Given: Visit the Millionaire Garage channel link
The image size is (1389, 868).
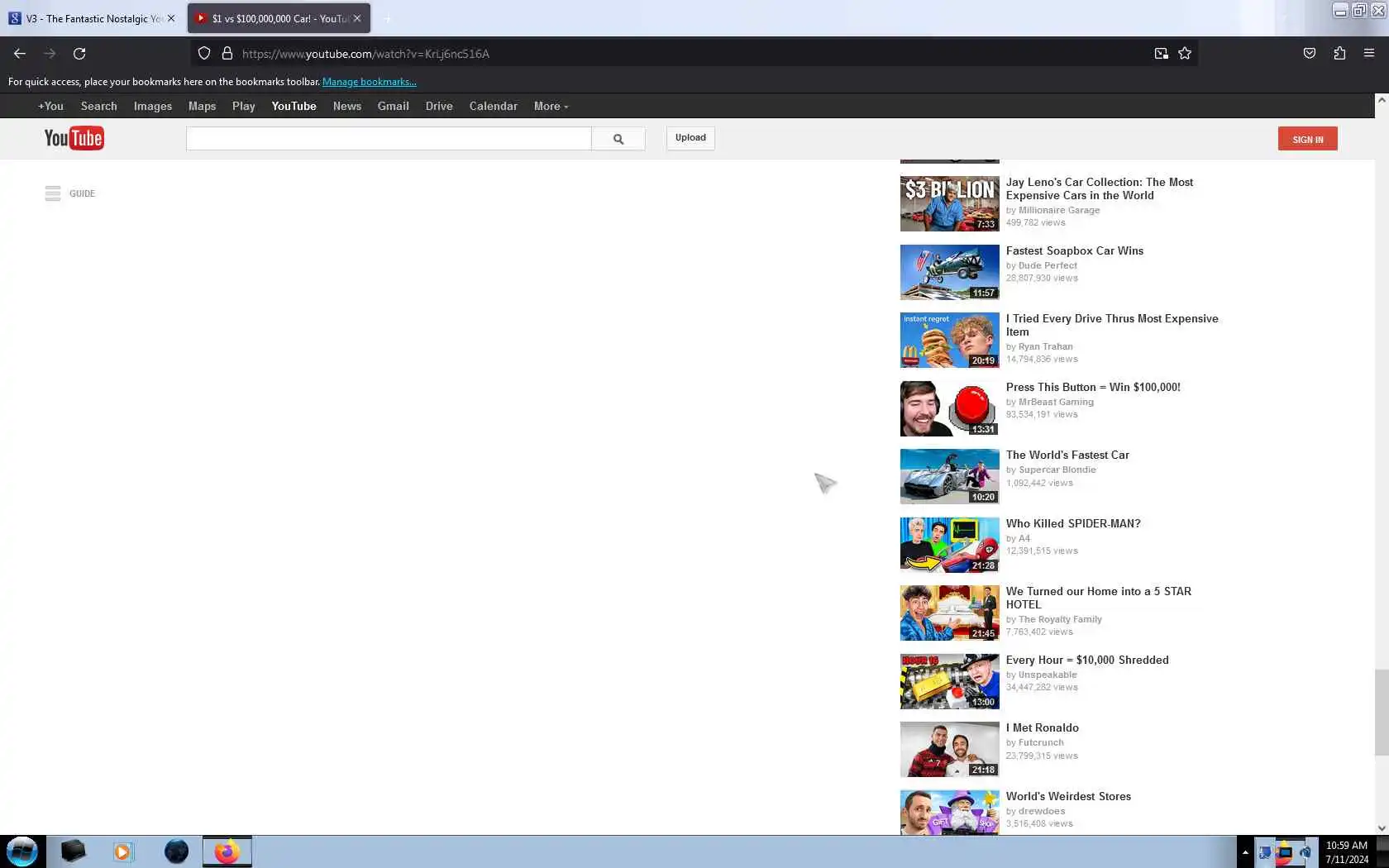Looking at the screenshot, I should [1059, 210].
